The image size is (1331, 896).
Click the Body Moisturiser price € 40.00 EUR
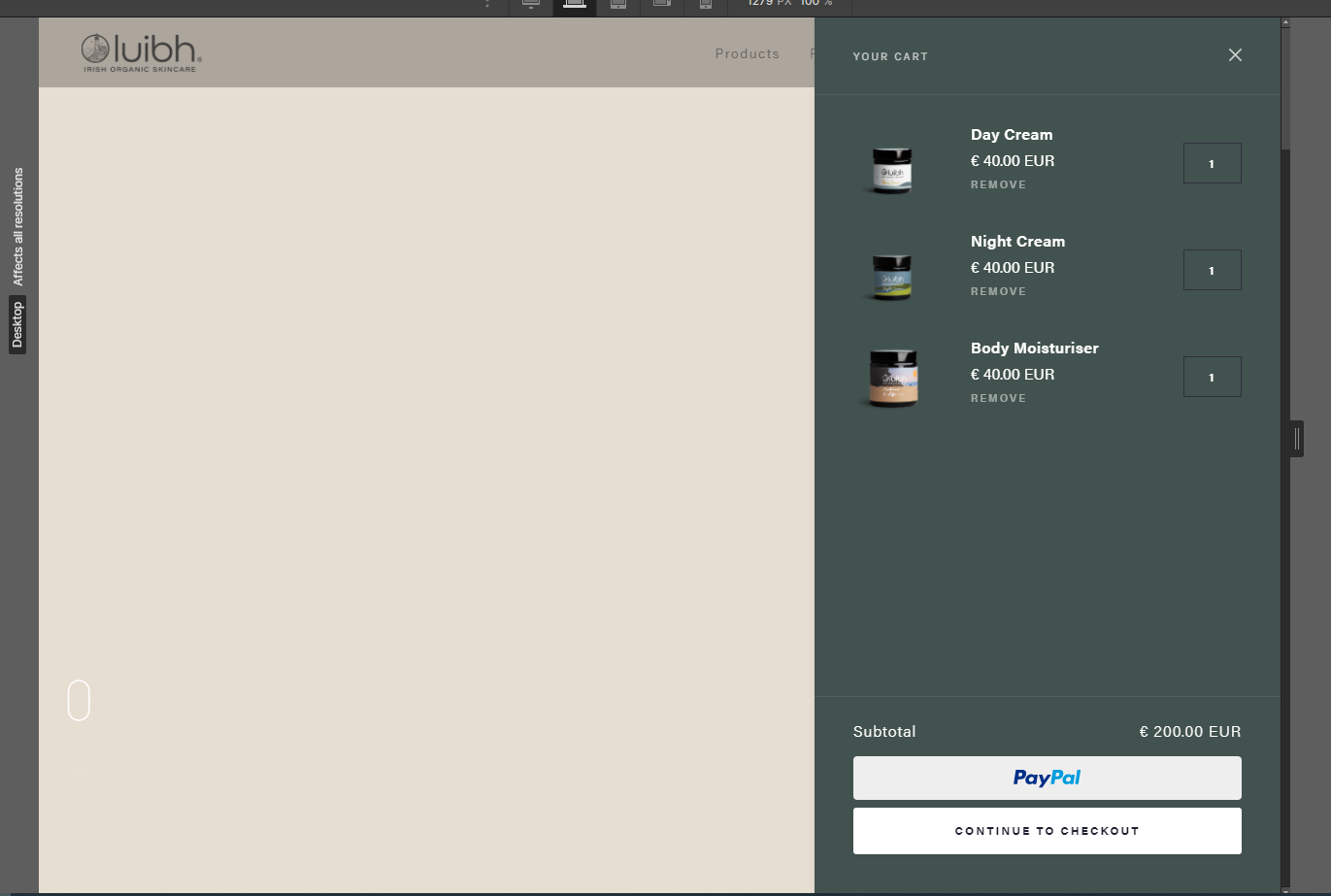coord(1013,375)
